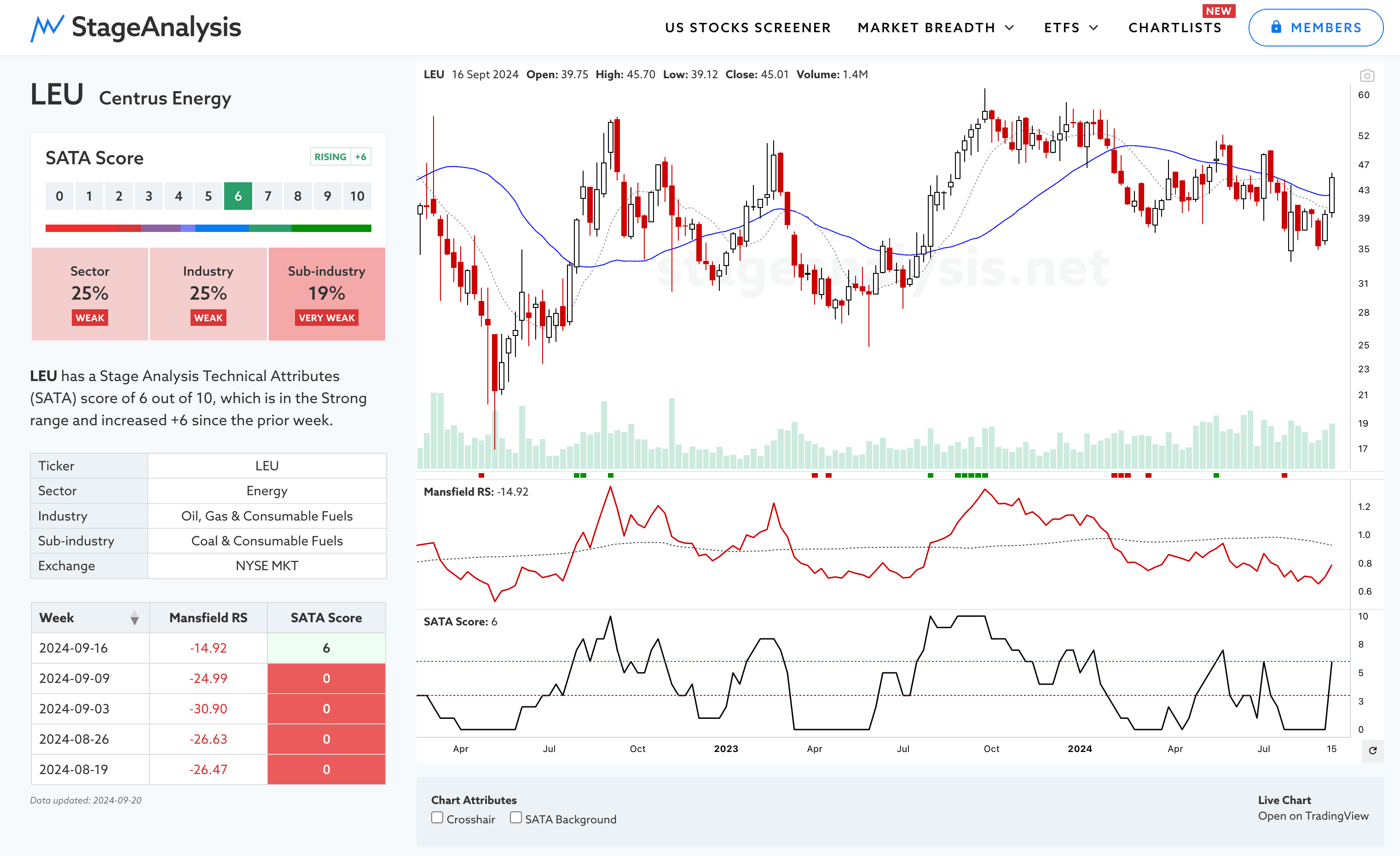Image resolution: width=1400 pixels, height=856 pixels.
Task: Enable the SATA Background checkbox
Action: [x=515, y=817]
